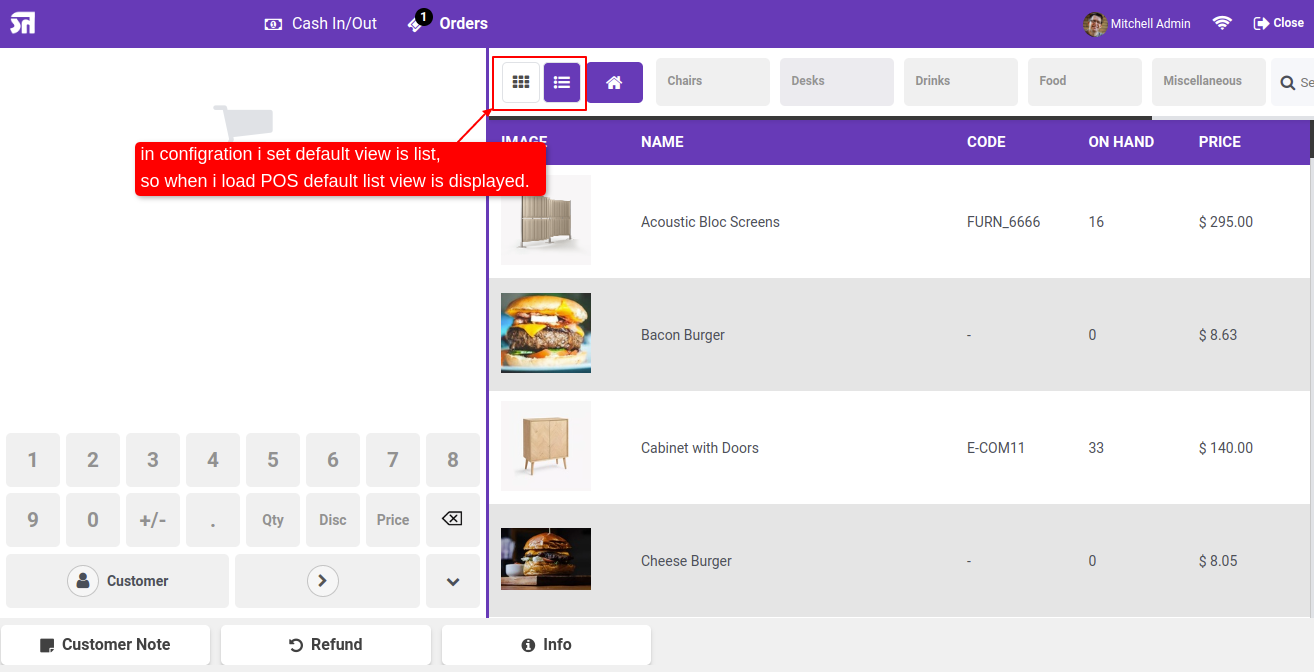1314x672 pixels.
Task: Click the POS logo in top-left corner
Action: click(22, 23)
